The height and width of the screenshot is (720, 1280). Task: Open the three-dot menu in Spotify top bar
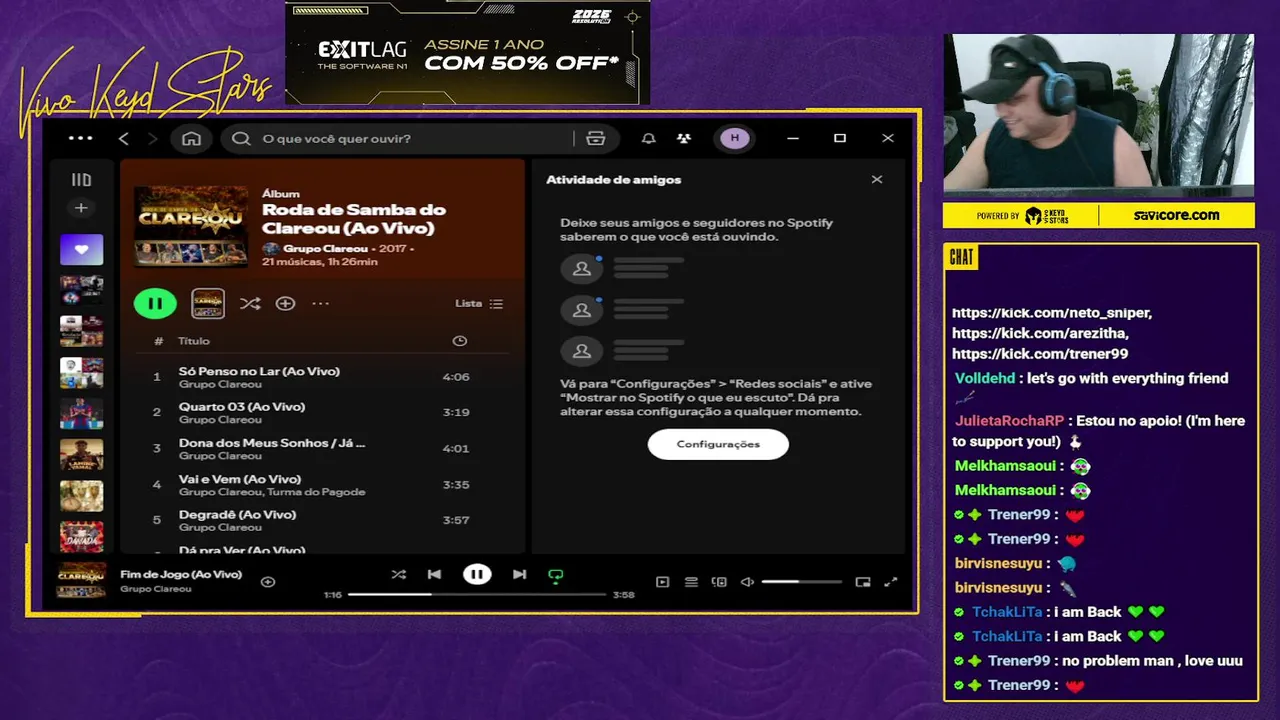tap(80, 138)
